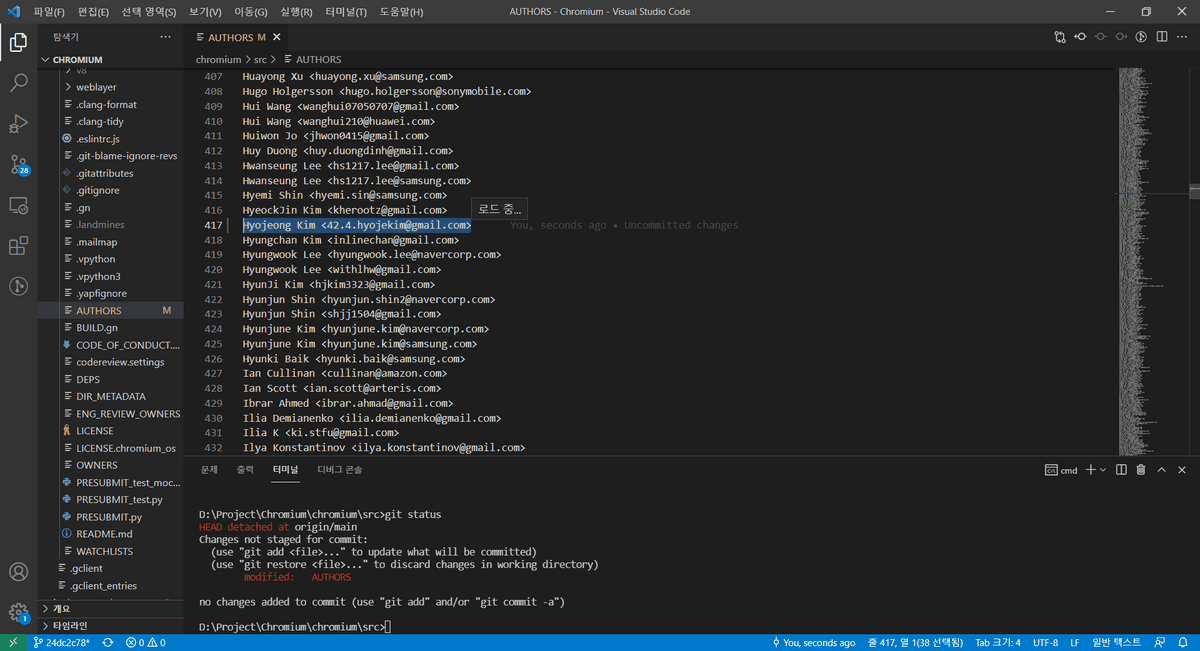Image resolution: width=1200 pixels, height=651 pixels.
Task: Open the 터미널(T) menu
Action: pos(346,12)
